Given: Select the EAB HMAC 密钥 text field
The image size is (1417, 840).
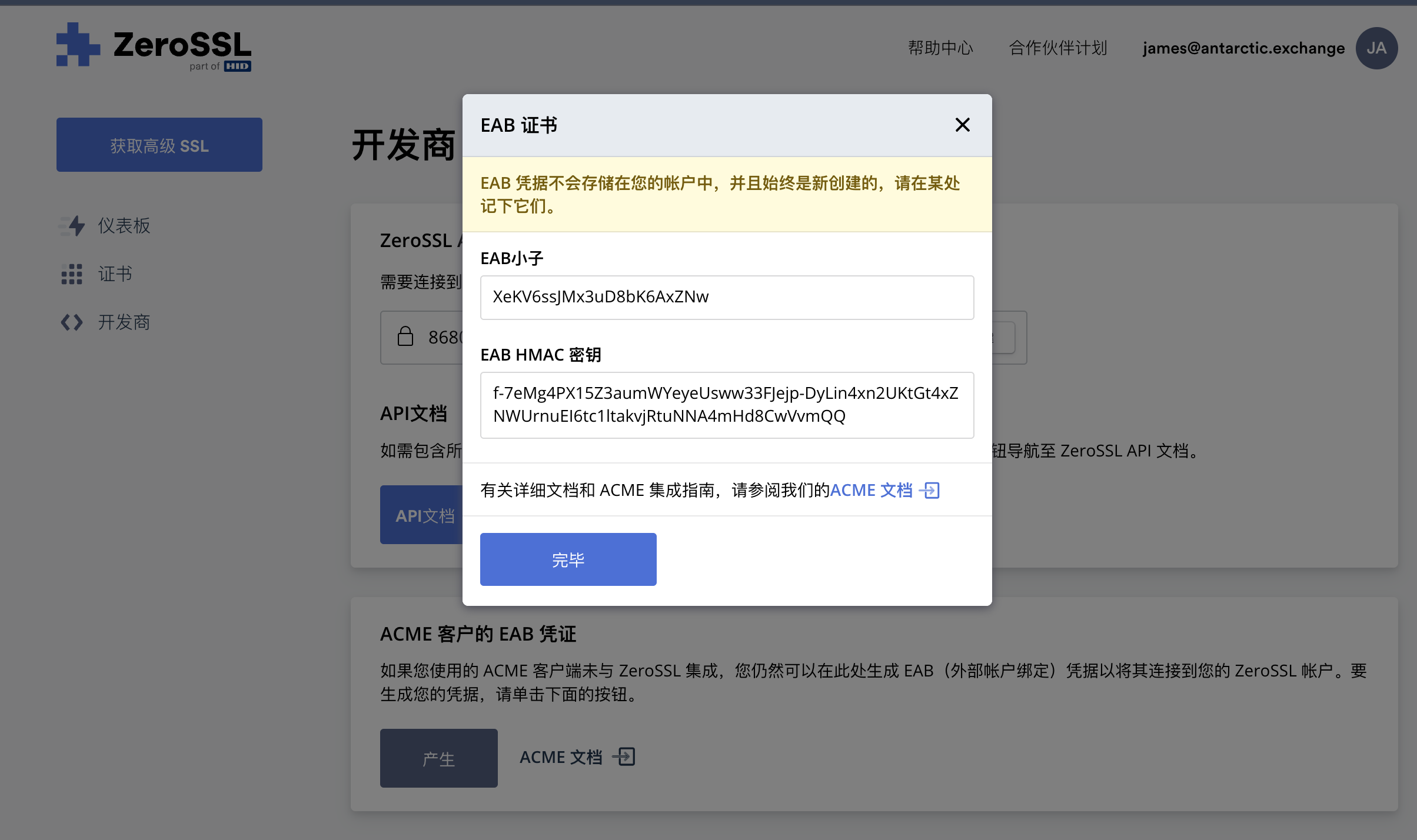Looking at the screenshot, I should 727,405.
